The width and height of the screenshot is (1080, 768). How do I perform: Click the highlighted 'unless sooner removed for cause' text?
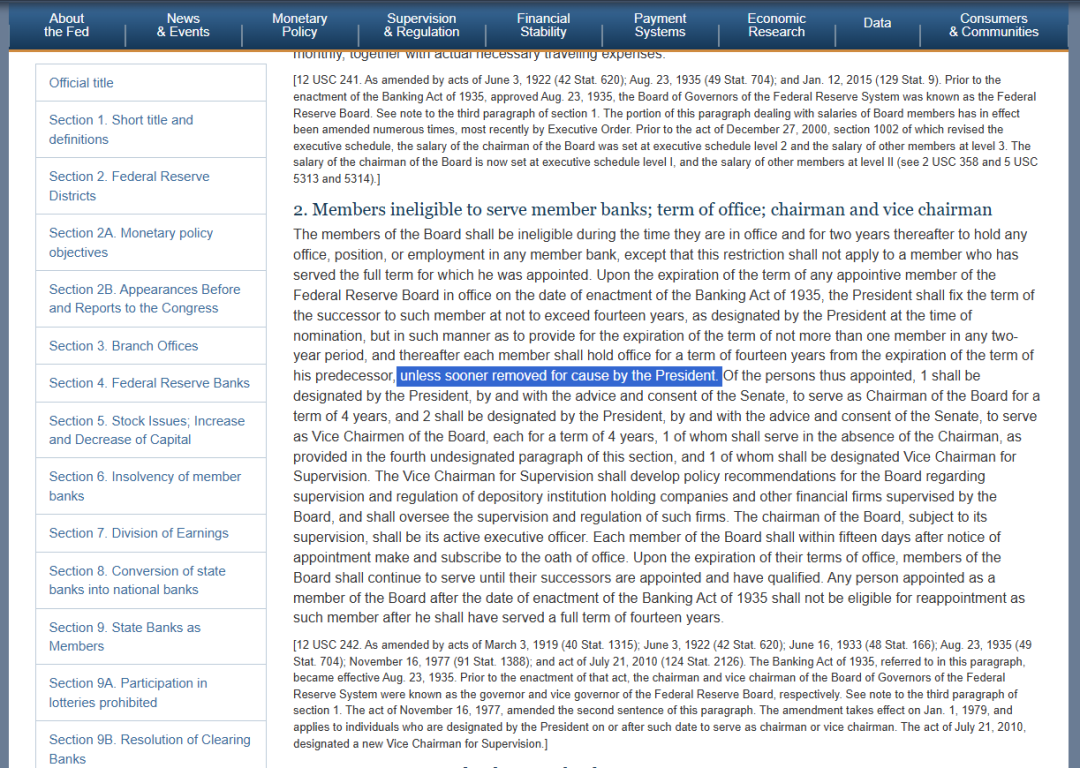[559, 376]
